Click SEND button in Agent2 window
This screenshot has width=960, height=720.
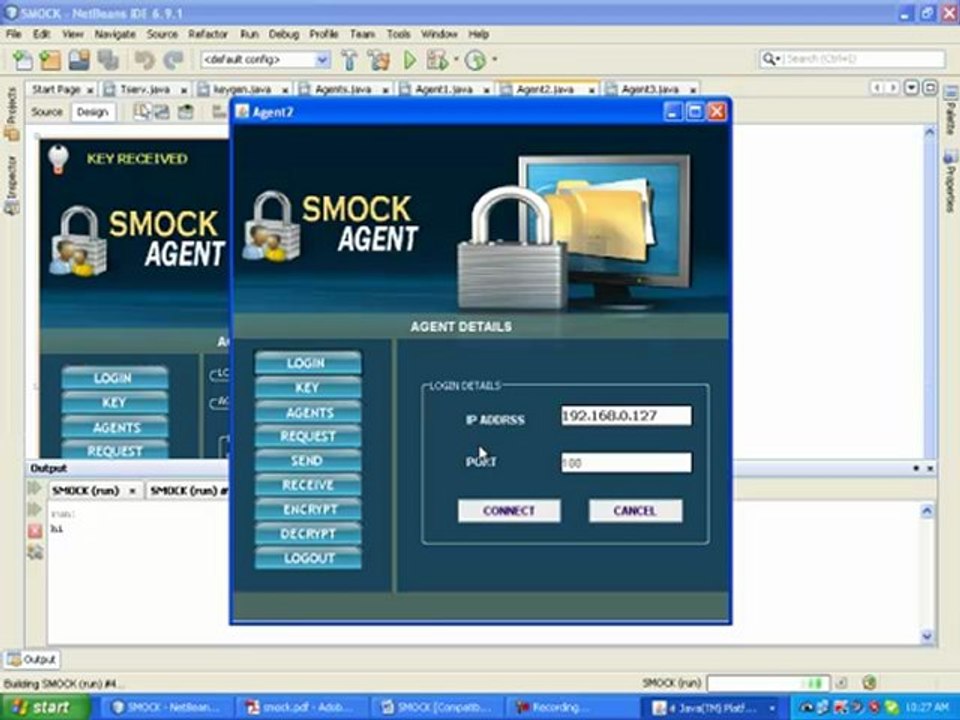point(308,461)
